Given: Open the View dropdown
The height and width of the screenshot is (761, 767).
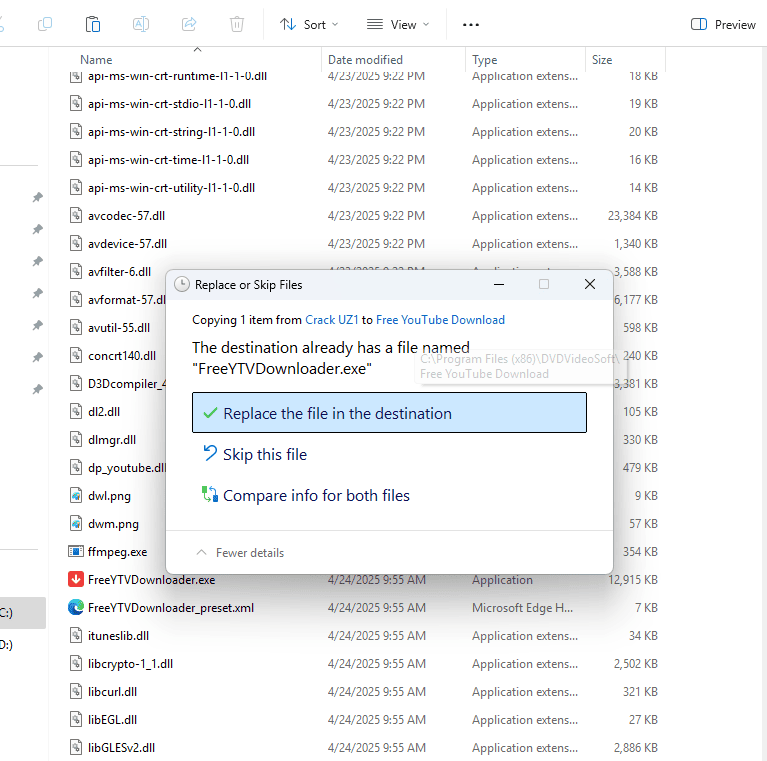Looking at the screenshot, I should pyautogui.click(x=398, y=24).
